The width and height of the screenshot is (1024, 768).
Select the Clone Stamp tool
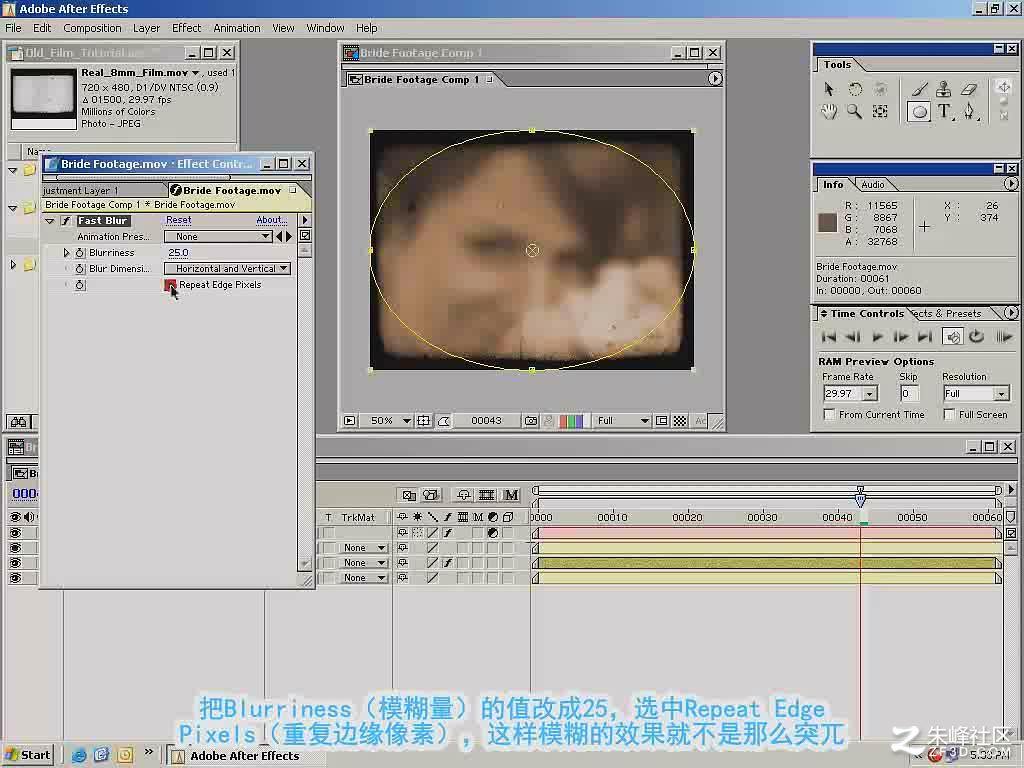944,89
